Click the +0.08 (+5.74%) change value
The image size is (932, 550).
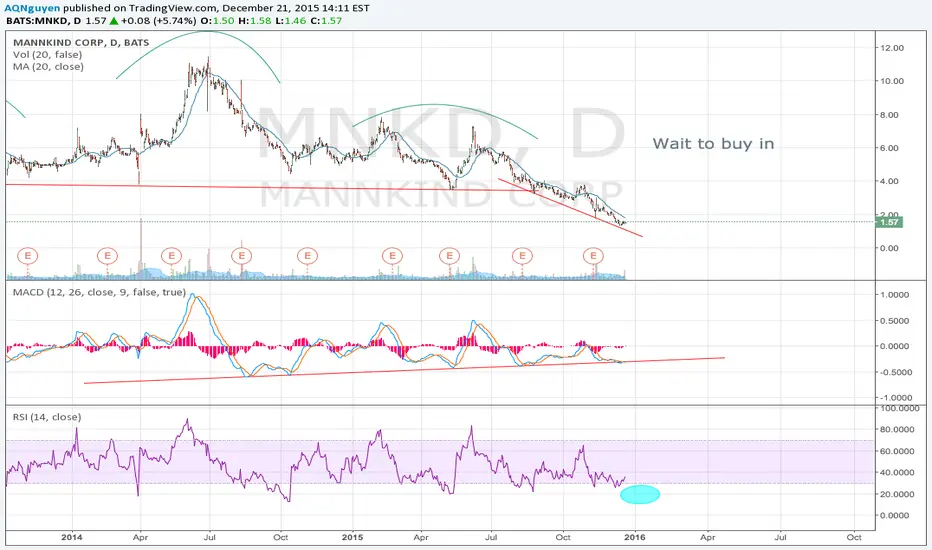pyautogui.click(x=158, y=21)
